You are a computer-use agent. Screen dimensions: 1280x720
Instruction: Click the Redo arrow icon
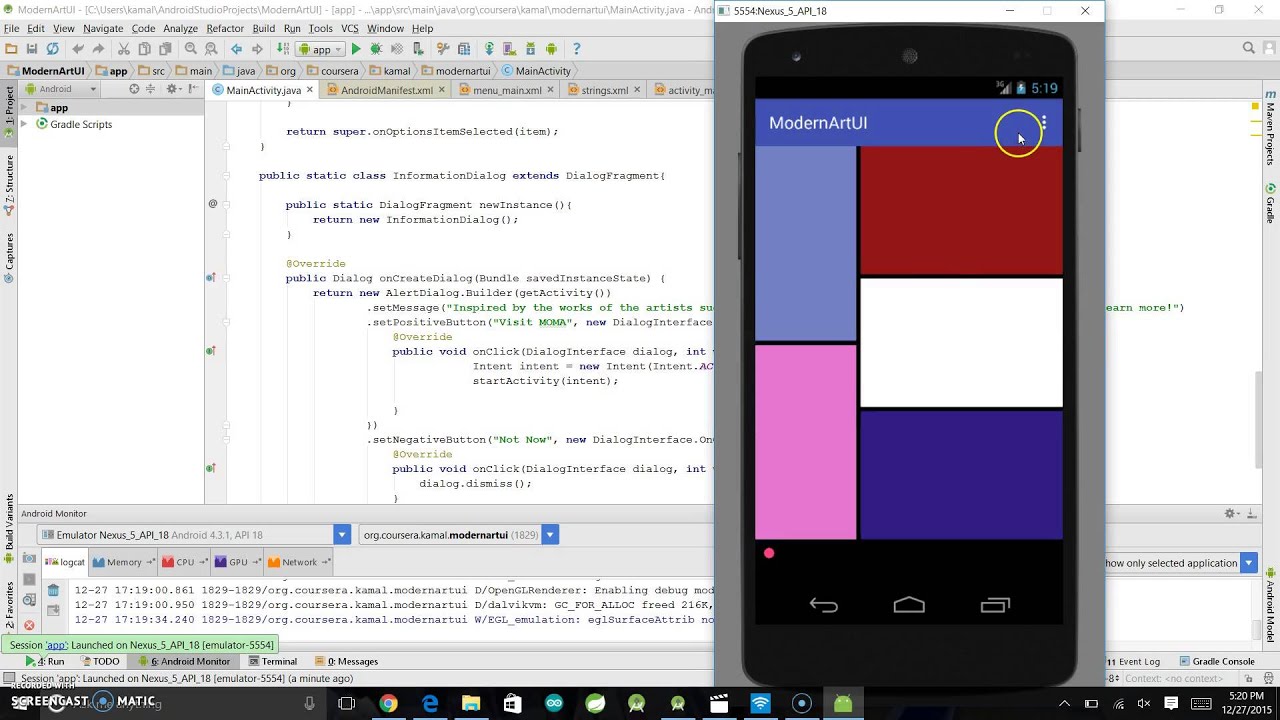[x=98, y=49]
